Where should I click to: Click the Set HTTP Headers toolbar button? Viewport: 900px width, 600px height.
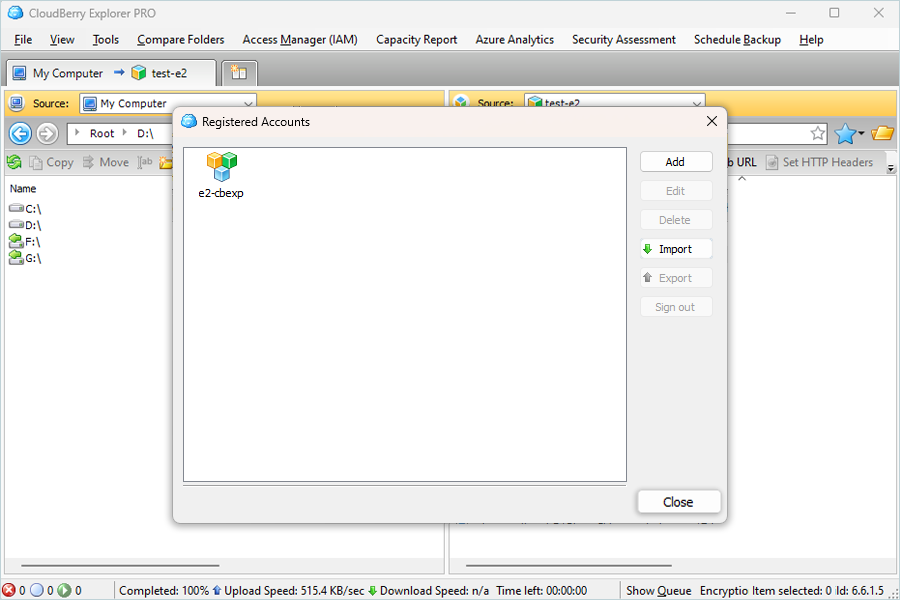tap(820, 162)
